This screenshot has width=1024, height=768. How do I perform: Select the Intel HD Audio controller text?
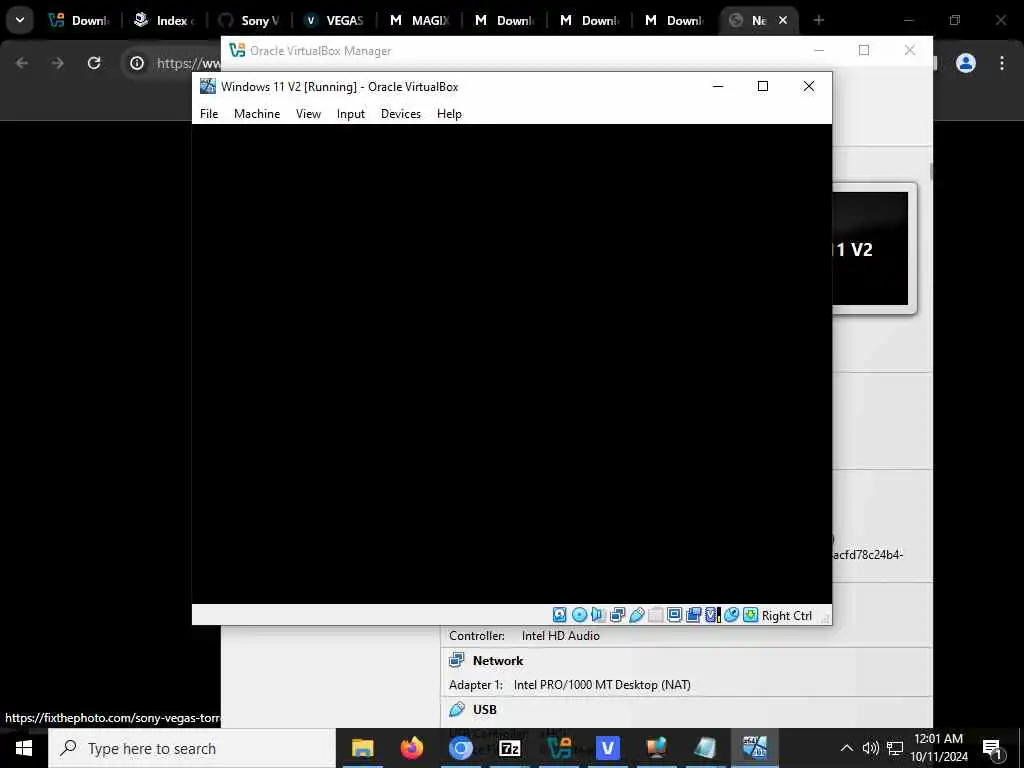[560, 636]
